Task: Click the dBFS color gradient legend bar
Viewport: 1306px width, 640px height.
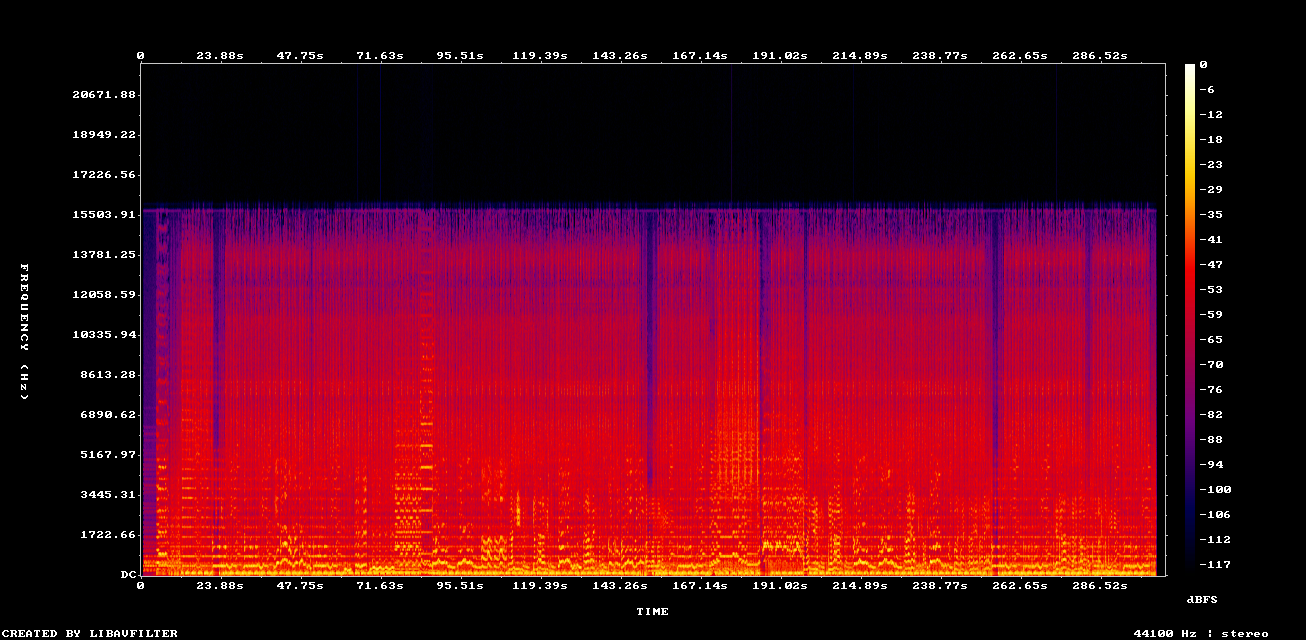Action: [1190, 320]
